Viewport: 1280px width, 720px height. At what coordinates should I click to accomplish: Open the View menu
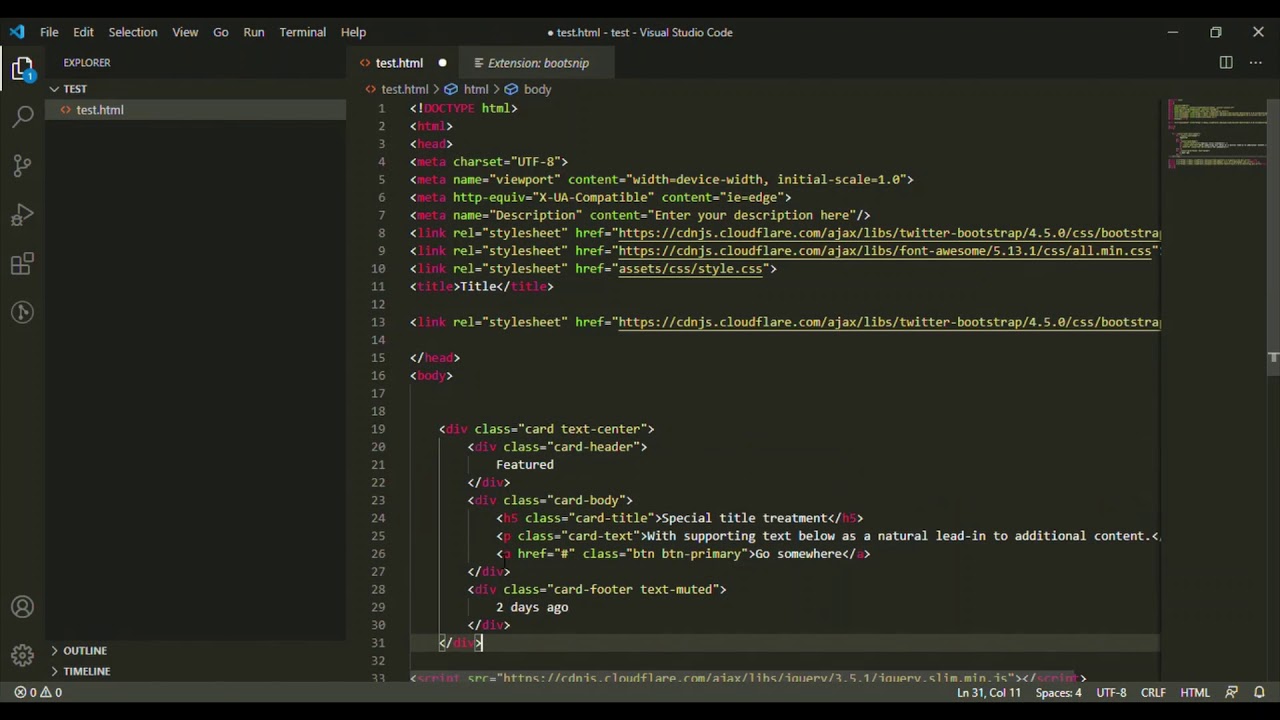(185, 32)
